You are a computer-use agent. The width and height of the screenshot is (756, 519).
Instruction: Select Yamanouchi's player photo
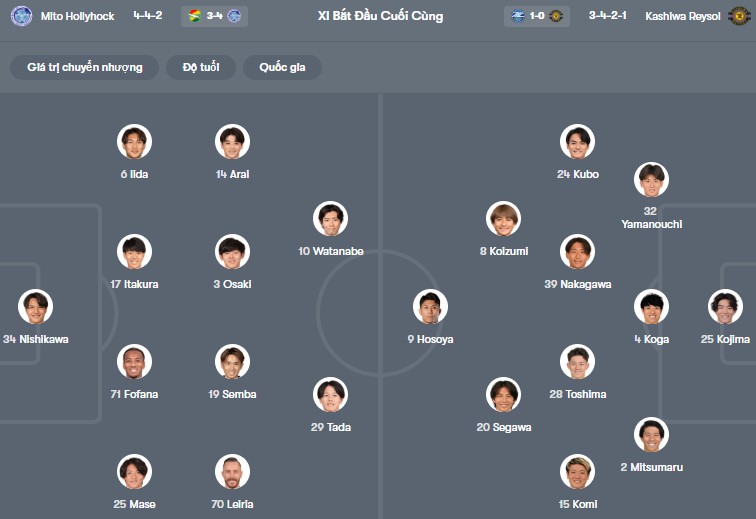pyautogui.click(x=651, y=180)
